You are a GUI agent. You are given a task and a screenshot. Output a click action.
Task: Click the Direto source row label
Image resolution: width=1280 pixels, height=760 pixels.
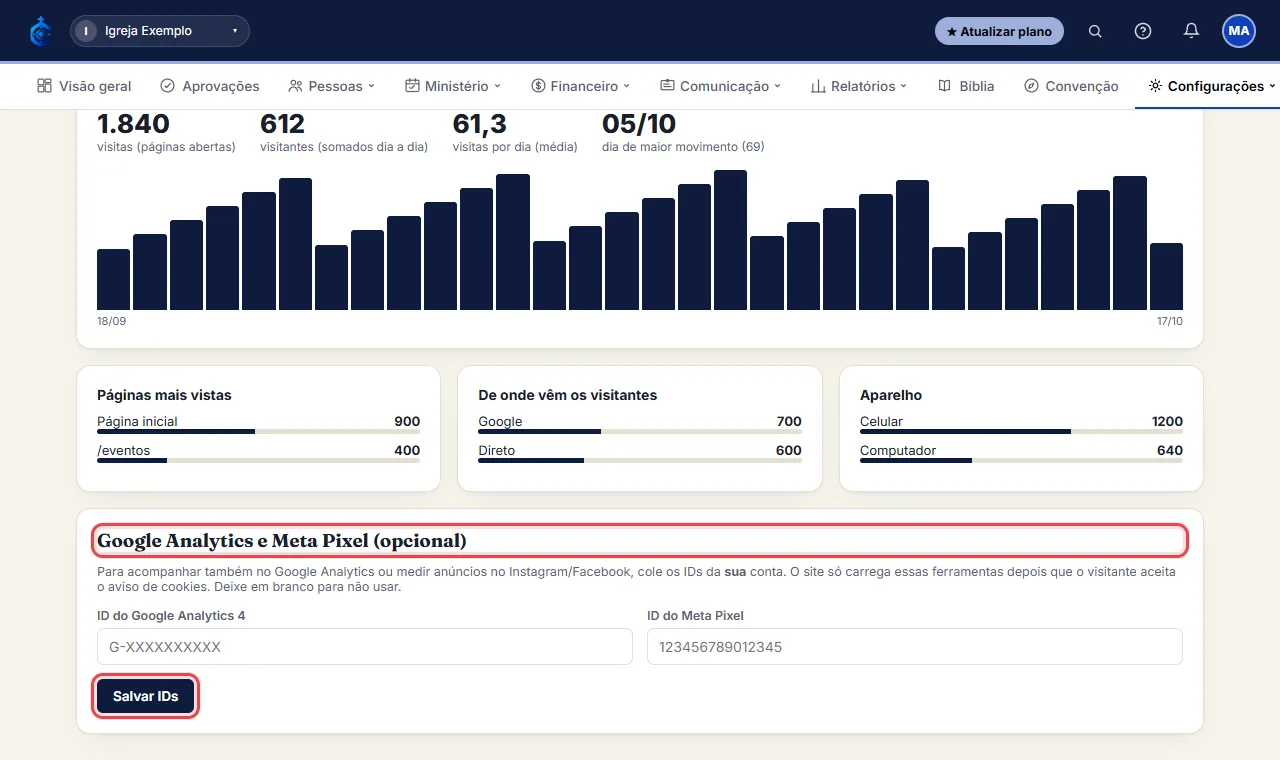click(497, 450)
